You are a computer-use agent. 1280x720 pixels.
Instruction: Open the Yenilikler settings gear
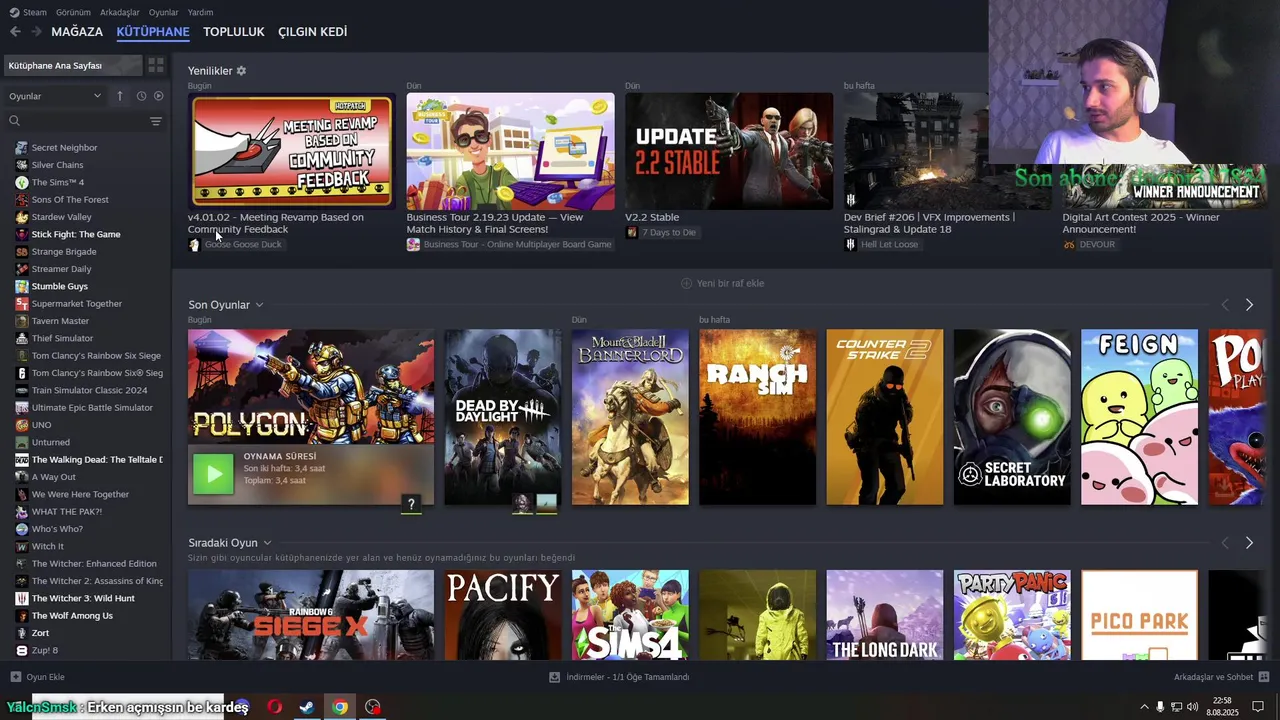[x=241, y=71]
